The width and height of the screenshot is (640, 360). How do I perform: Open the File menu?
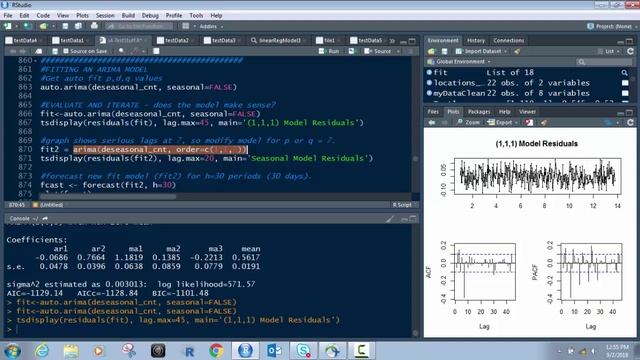pos(8,16)
